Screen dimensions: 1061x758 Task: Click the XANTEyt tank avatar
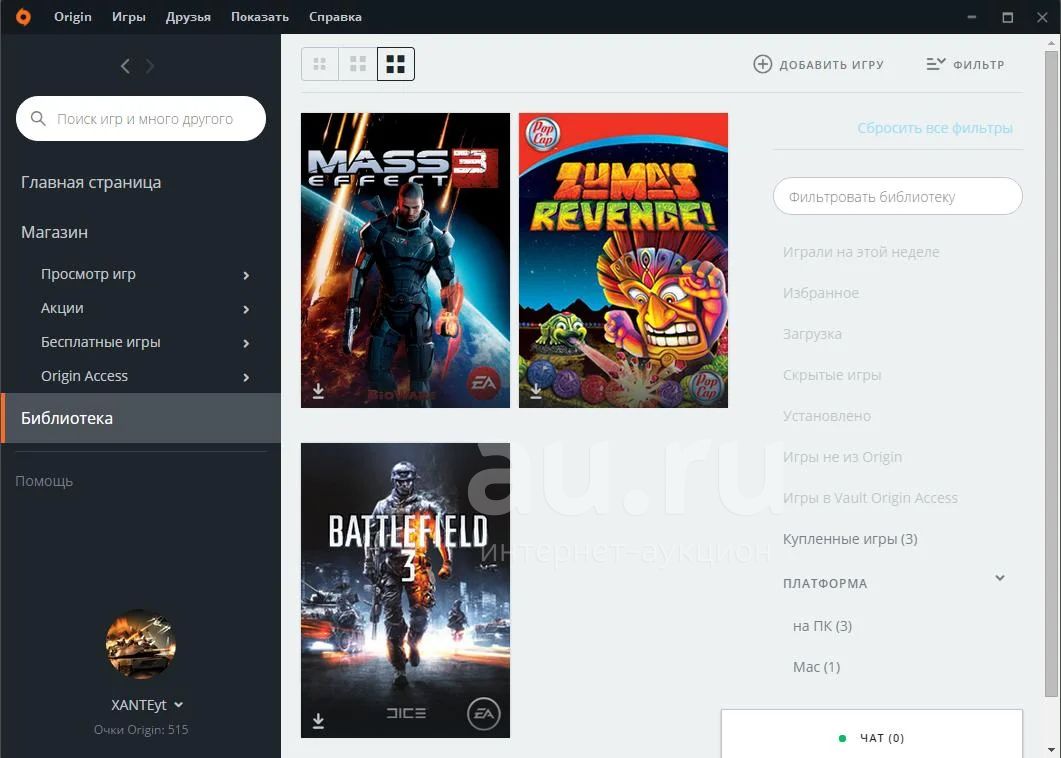141,644
